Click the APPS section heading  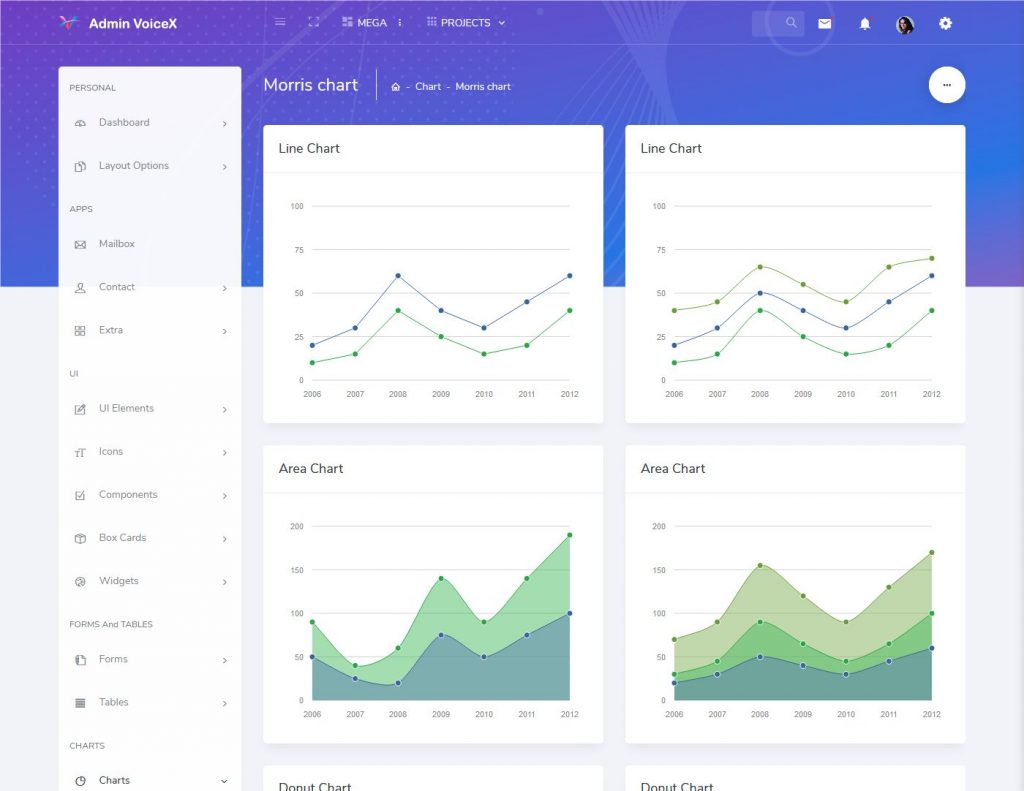[81, 209]
